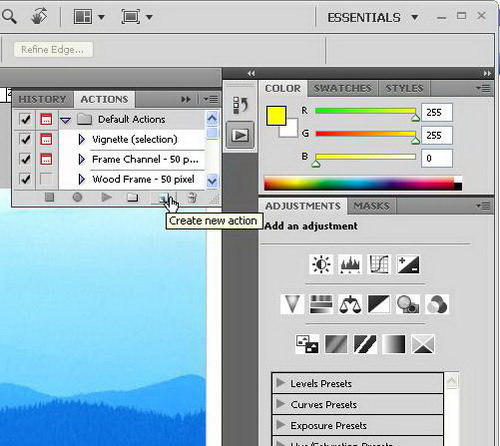Toggle the Frame Channel action checkbox
Image resolution: width=500 pixels, height=446 pixels.
pos(25,159)
